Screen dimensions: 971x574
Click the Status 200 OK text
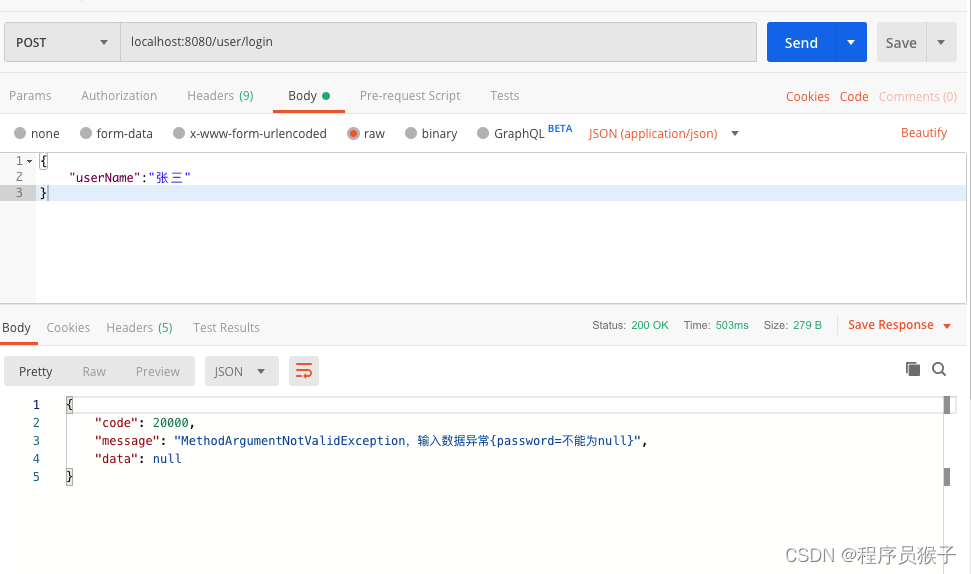pos(630,325)
